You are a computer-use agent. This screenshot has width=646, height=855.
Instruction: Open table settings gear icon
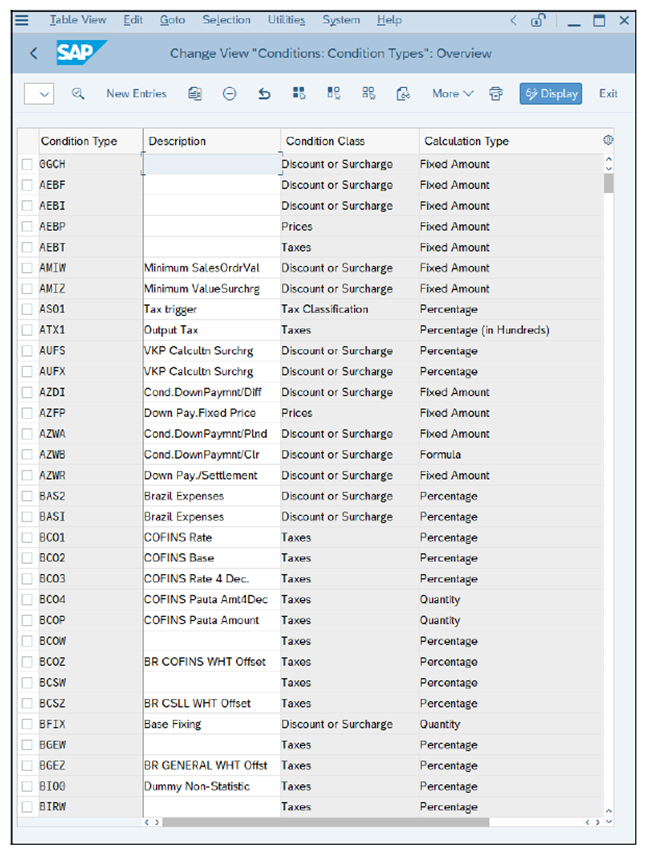tap(608, 140)
